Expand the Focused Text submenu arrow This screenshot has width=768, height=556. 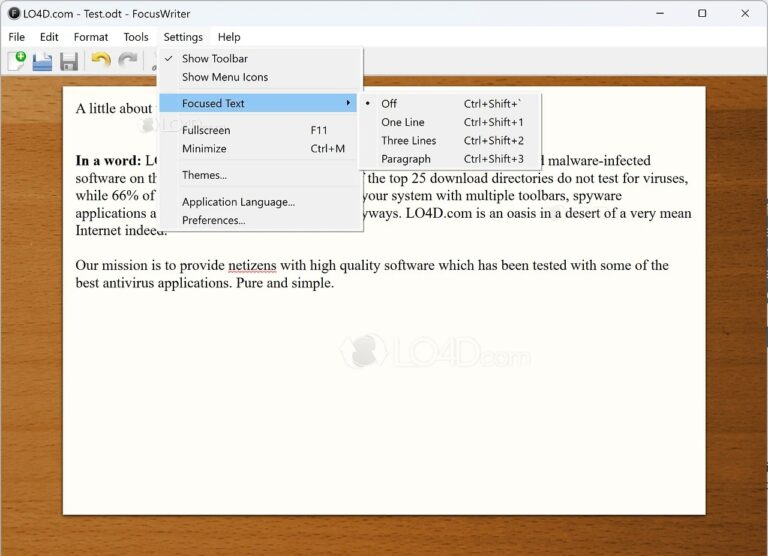[348, 103]
